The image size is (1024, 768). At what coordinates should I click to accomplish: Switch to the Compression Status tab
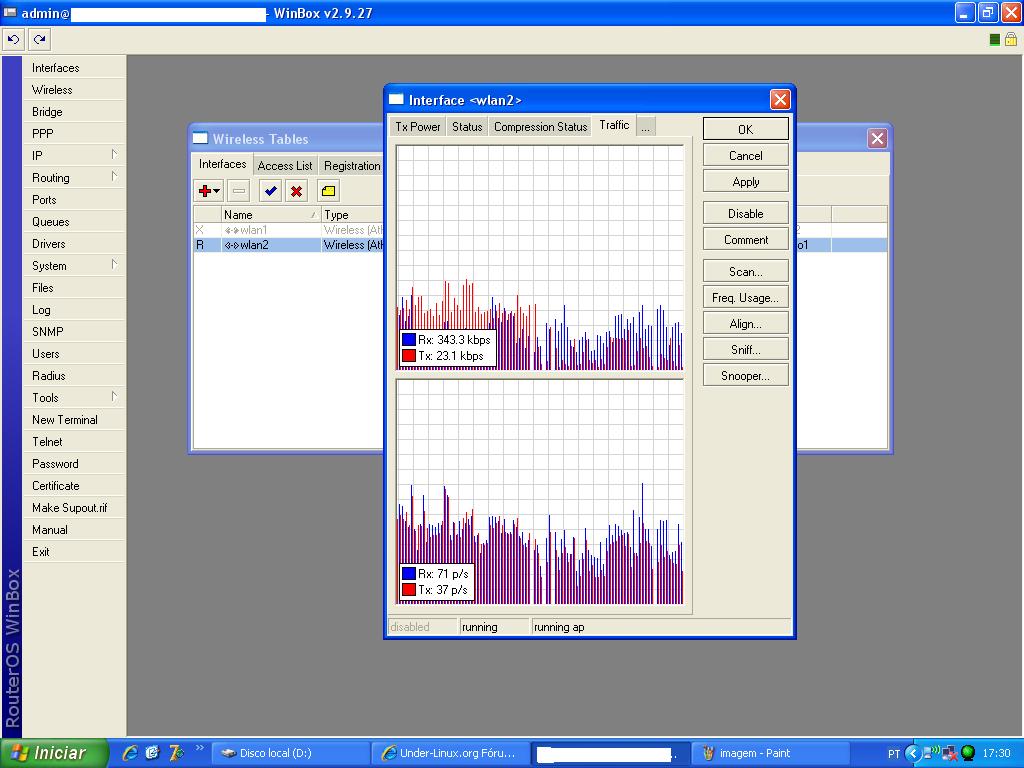click(540, 127)
